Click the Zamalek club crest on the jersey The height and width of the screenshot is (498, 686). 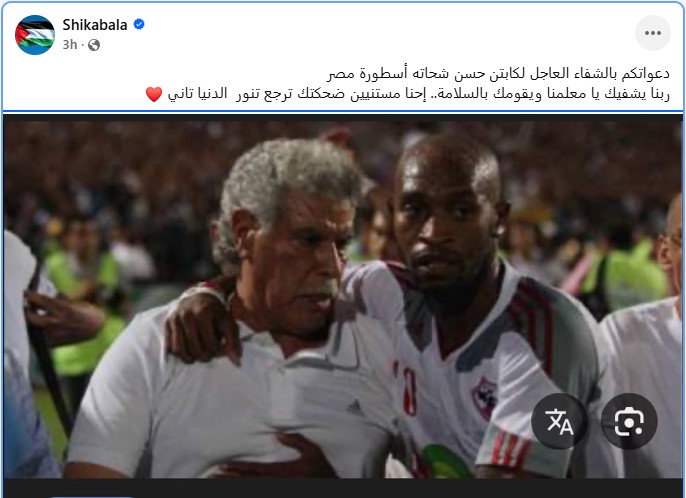[x=483, y=397]
